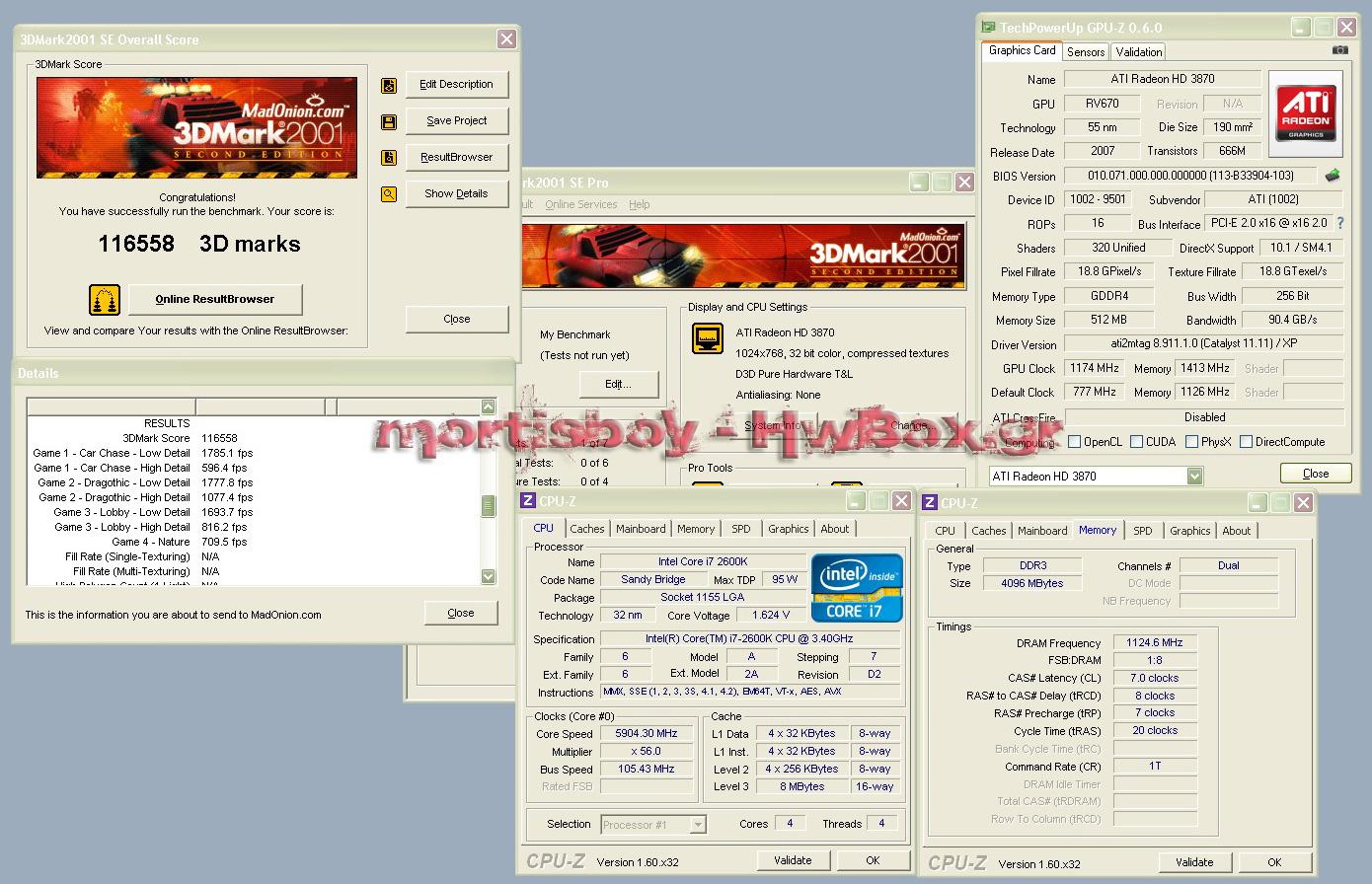Close the Overall Score dialog via Close button
Viewport: 1372px width, 884px height.
[x=456, y=319]
